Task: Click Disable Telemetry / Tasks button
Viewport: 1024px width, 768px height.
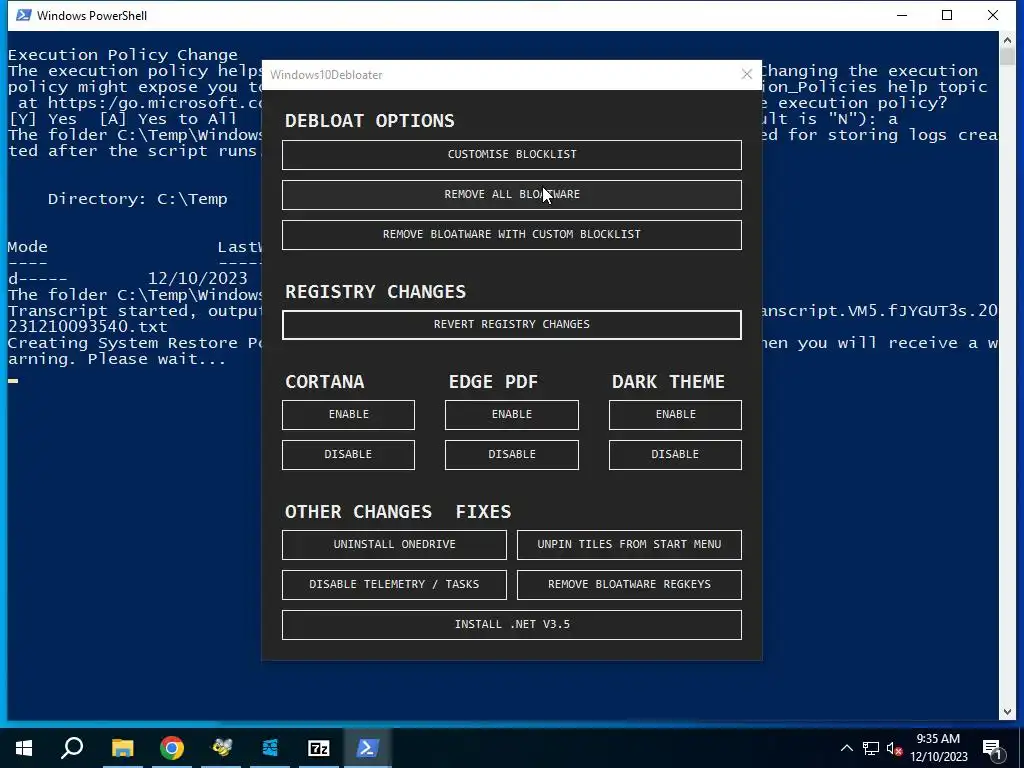Action: [x=394, y=584]
